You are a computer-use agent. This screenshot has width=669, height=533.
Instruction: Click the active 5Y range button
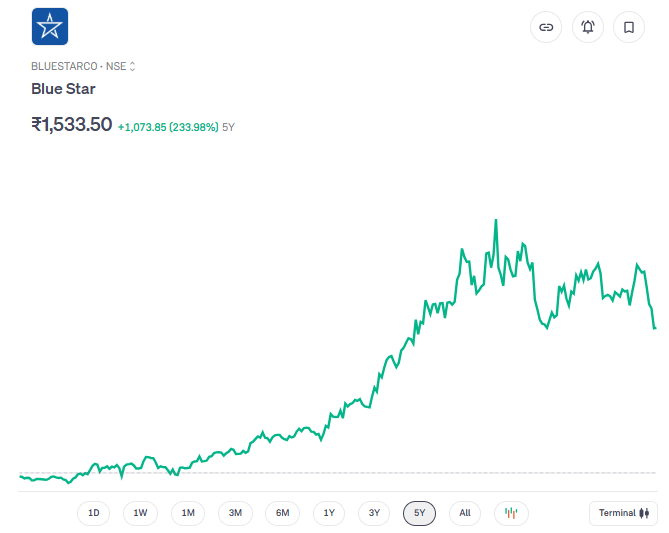pos(420,513)
